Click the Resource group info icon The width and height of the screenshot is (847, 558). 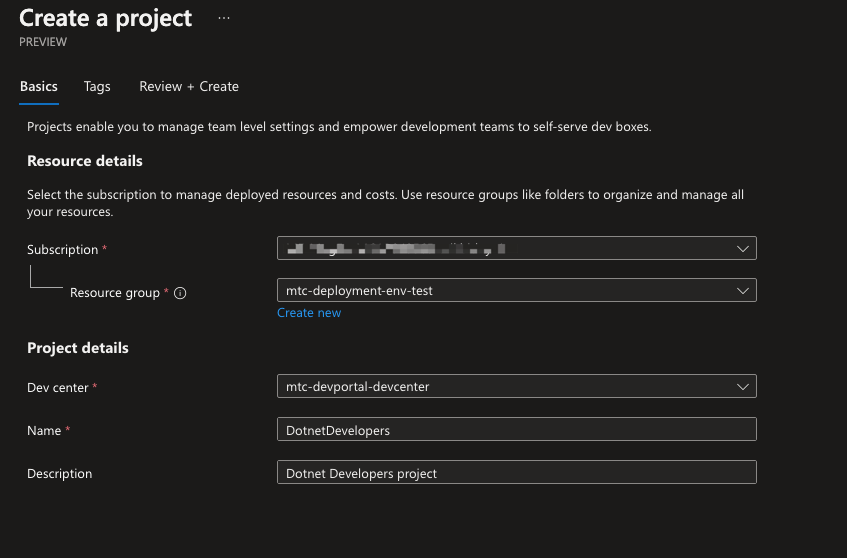[x=181, y=293]
